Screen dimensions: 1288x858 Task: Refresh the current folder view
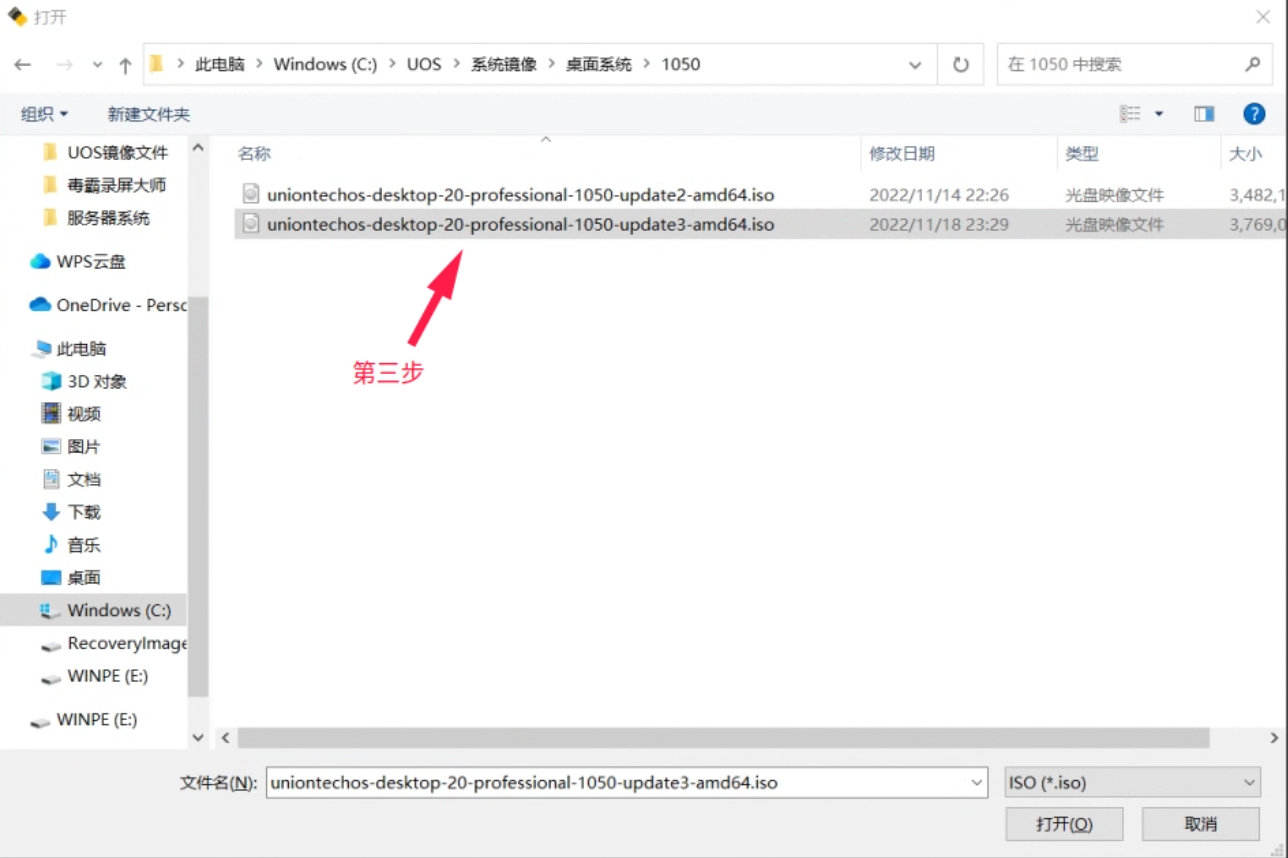coord(960,65)
